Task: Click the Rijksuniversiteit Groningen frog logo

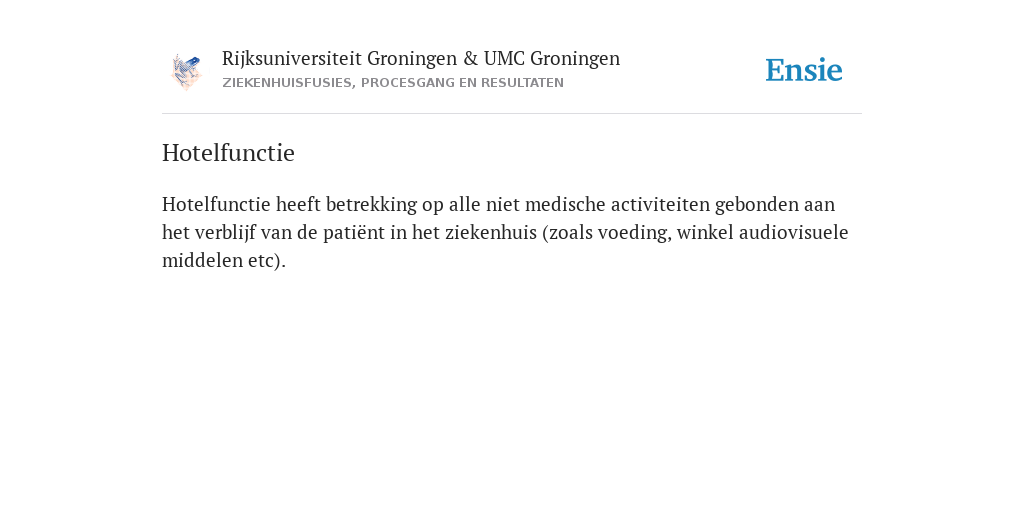Action: tap(186, 71)
